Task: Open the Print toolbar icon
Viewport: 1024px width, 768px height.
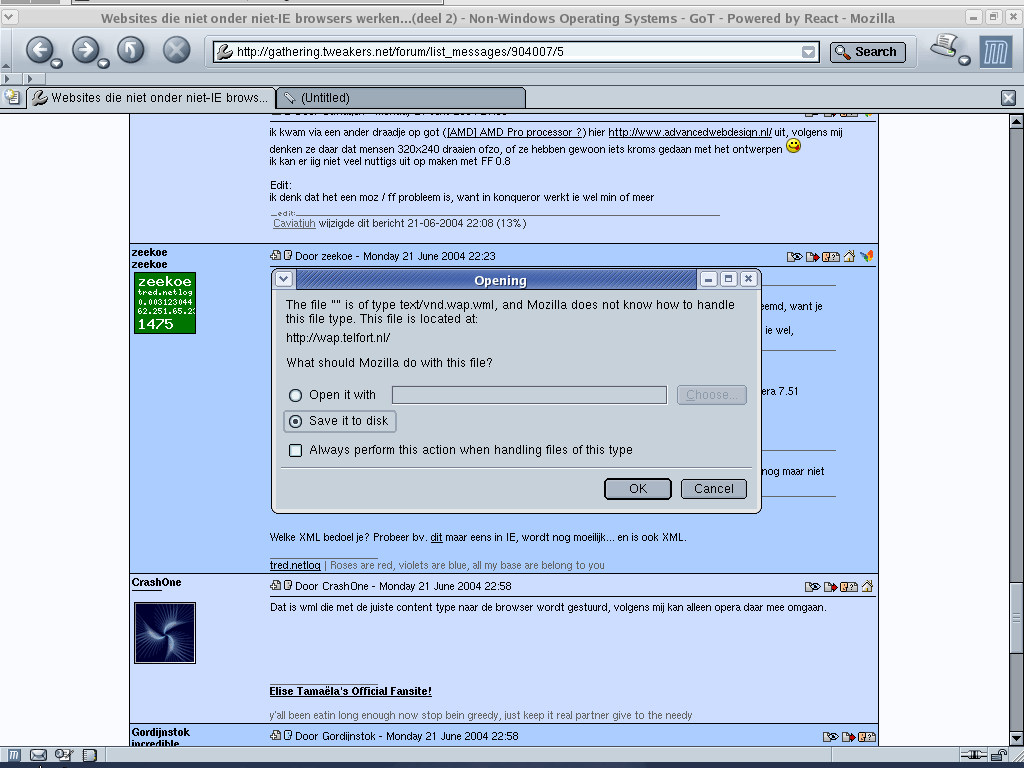Action: point(944,47)
